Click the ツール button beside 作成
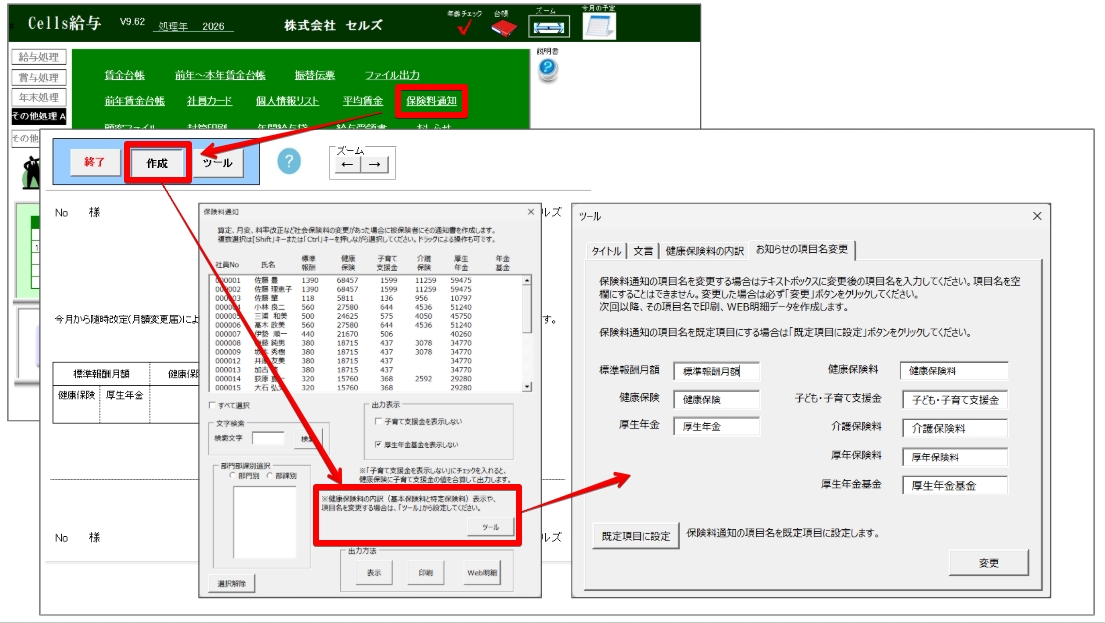This screenshot has width=1105, height=623. click(x=217, y=163)
